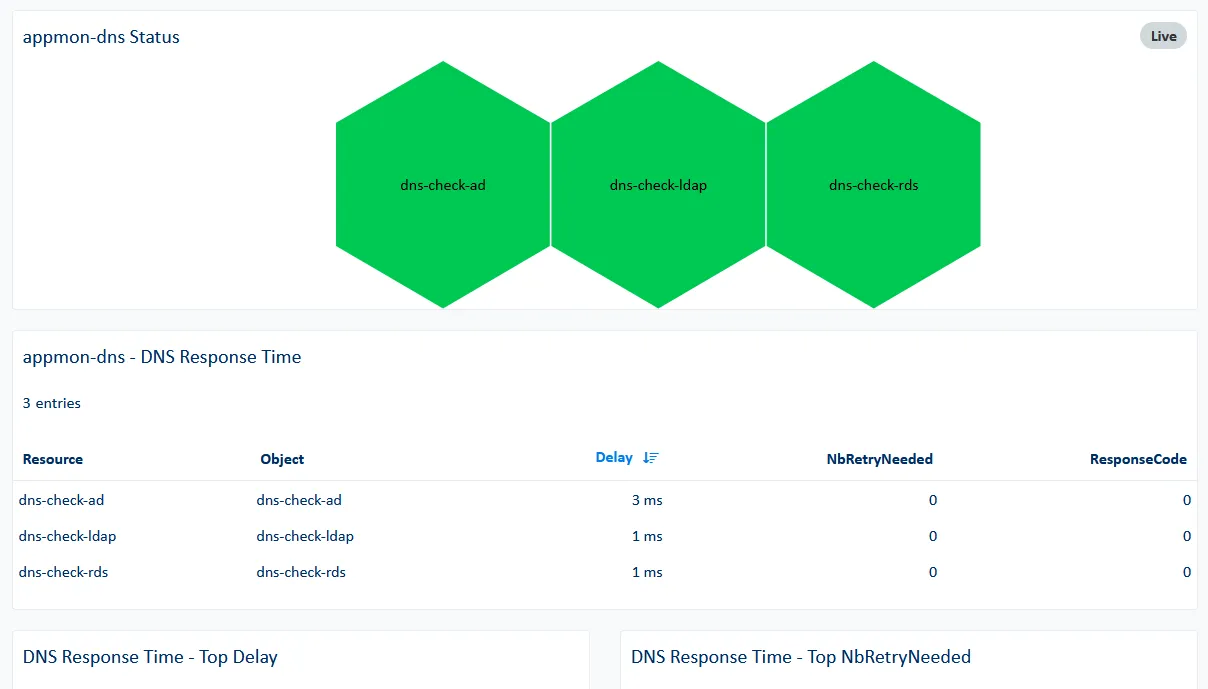
Task: Select dns-check-ldap in the Object column
Action: pos(305,536)
